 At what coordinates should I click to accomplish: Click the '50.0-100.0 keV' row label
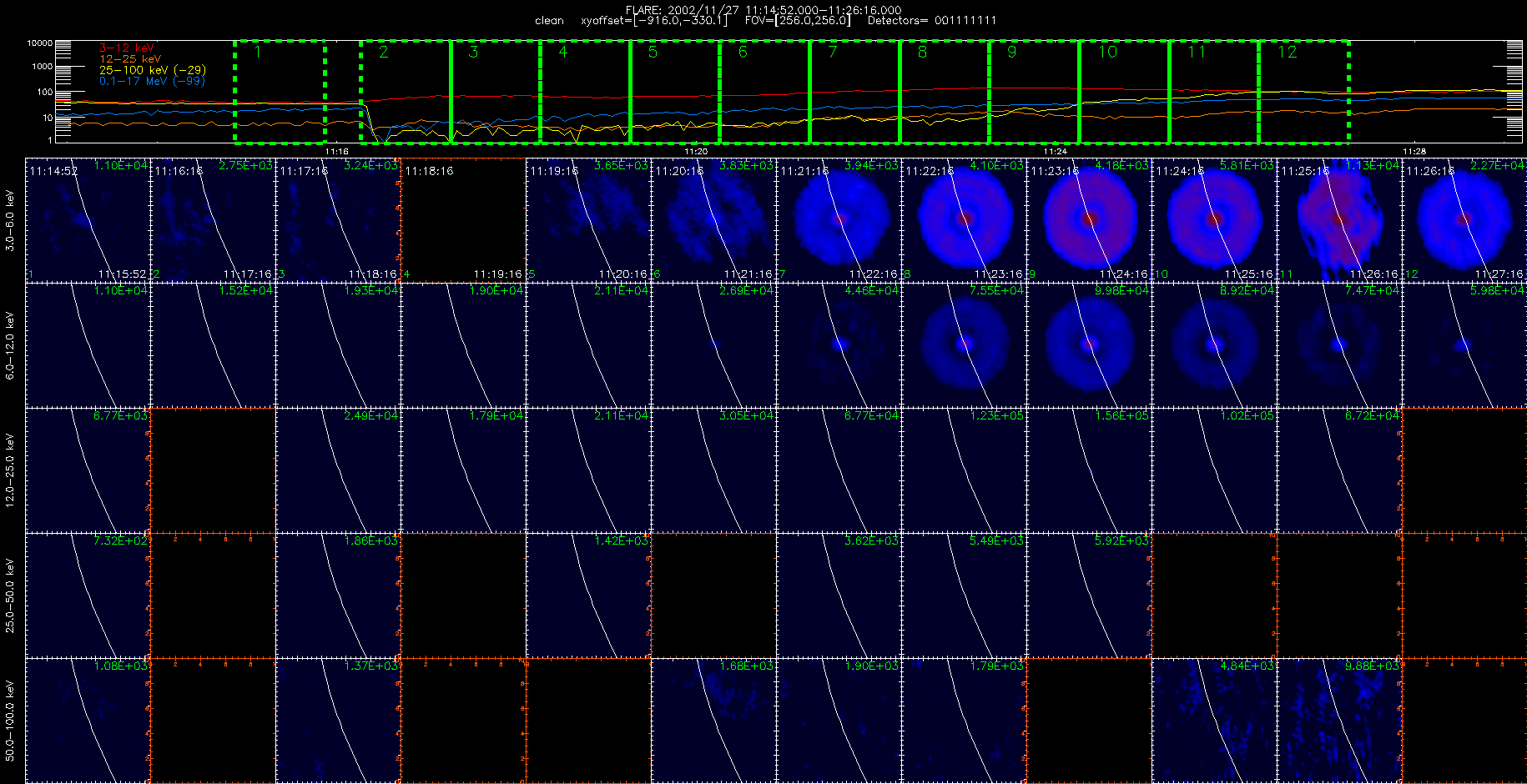[x=10, y=721]
